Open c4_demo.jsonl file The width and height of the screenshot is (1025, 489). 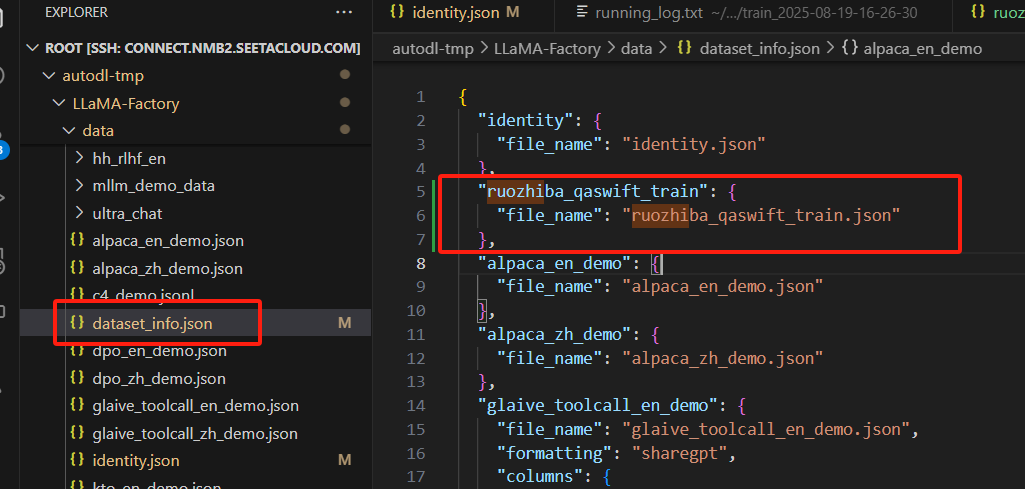coord(144,295)
